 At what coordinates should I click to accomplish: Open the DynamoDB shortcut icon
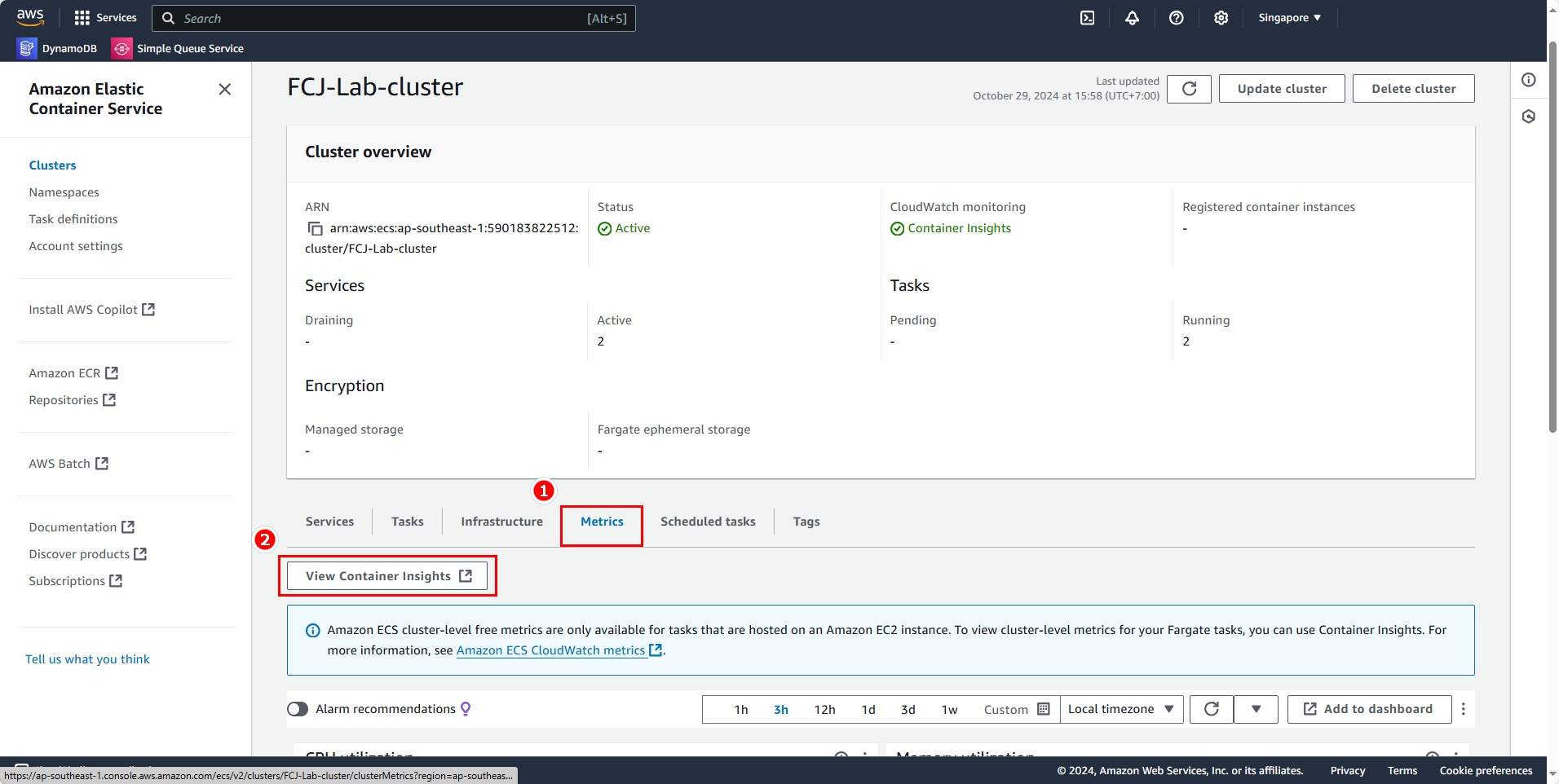[x=27, y=49]
